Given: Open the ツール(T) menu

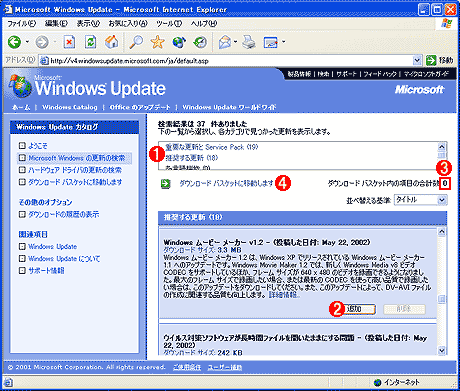Looking at the screenshot, I should [x=169, y=23].
